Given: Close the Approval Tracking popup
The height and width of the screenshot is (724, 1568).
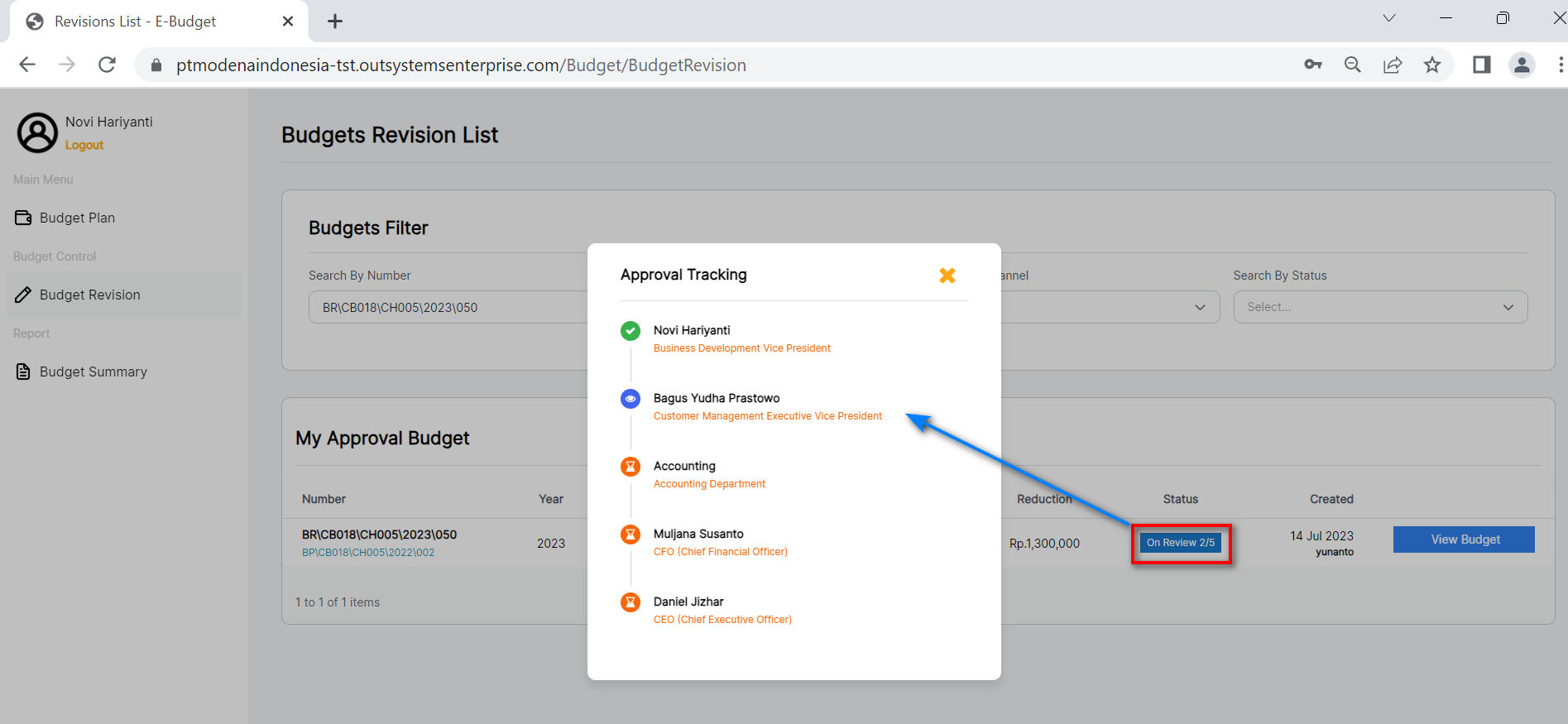Looking at the screenshot, I should 947,276.
